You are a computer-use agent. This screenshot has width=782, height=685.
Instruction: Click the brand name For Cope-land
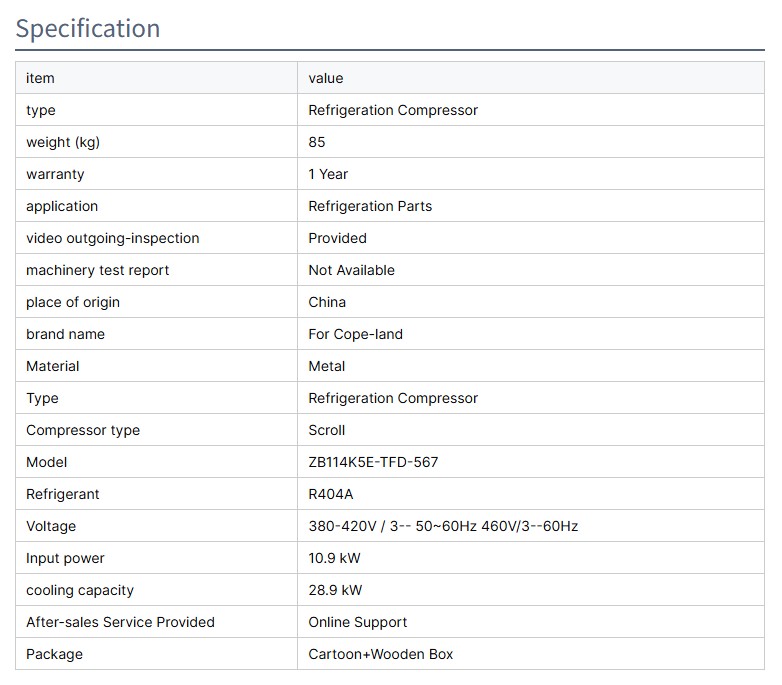pos(355,334)
